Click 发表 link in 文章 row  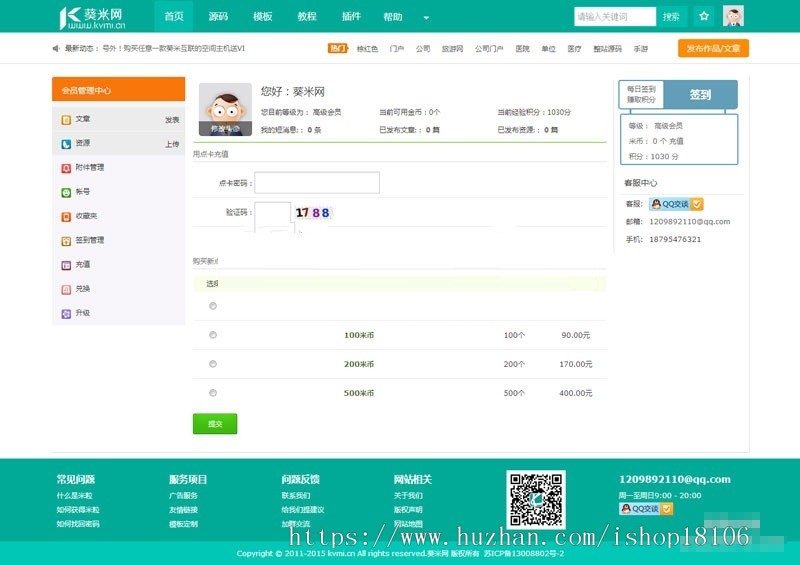point(172,120)
